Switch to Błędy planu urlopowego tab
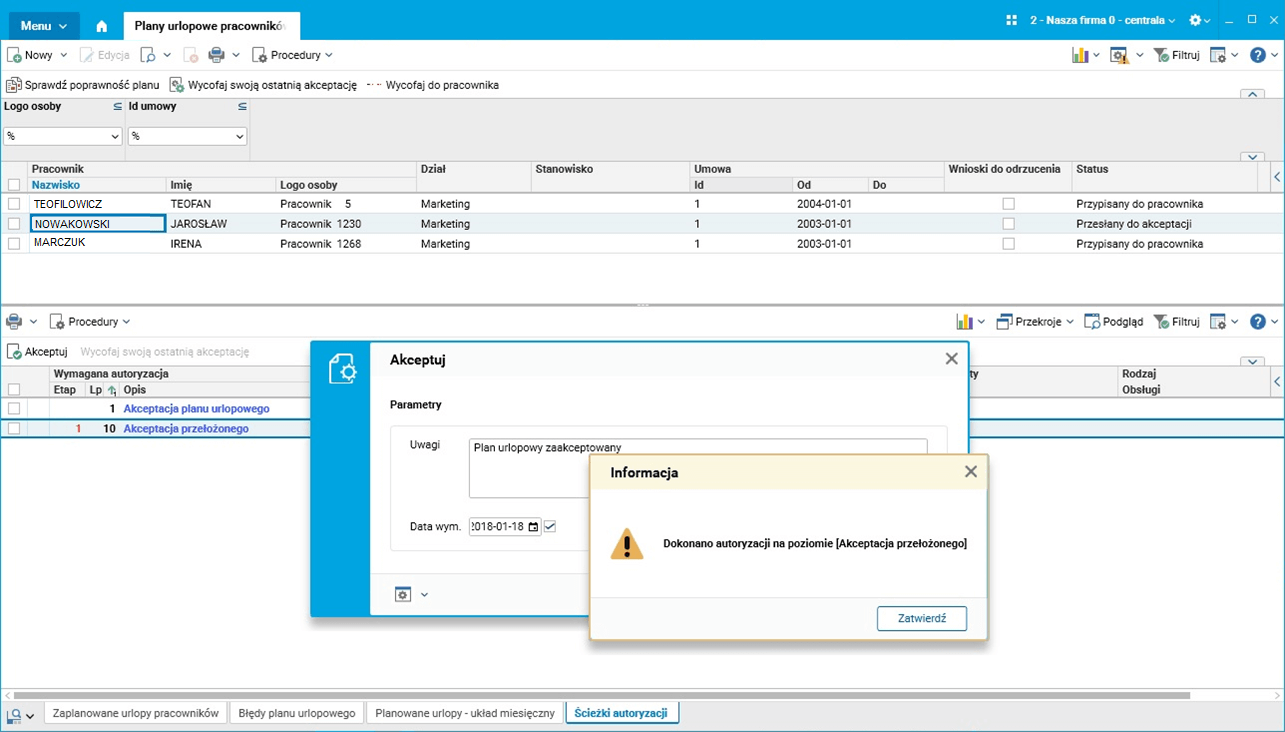This screenshot has height=732, width=1285. 297,713
